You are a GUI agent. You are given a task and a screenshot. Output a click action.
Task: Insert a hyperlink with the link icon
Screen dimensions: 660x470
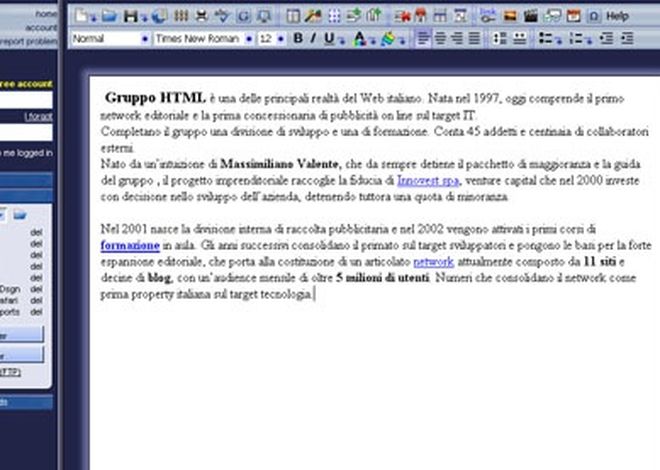click(x=488, y=16)
